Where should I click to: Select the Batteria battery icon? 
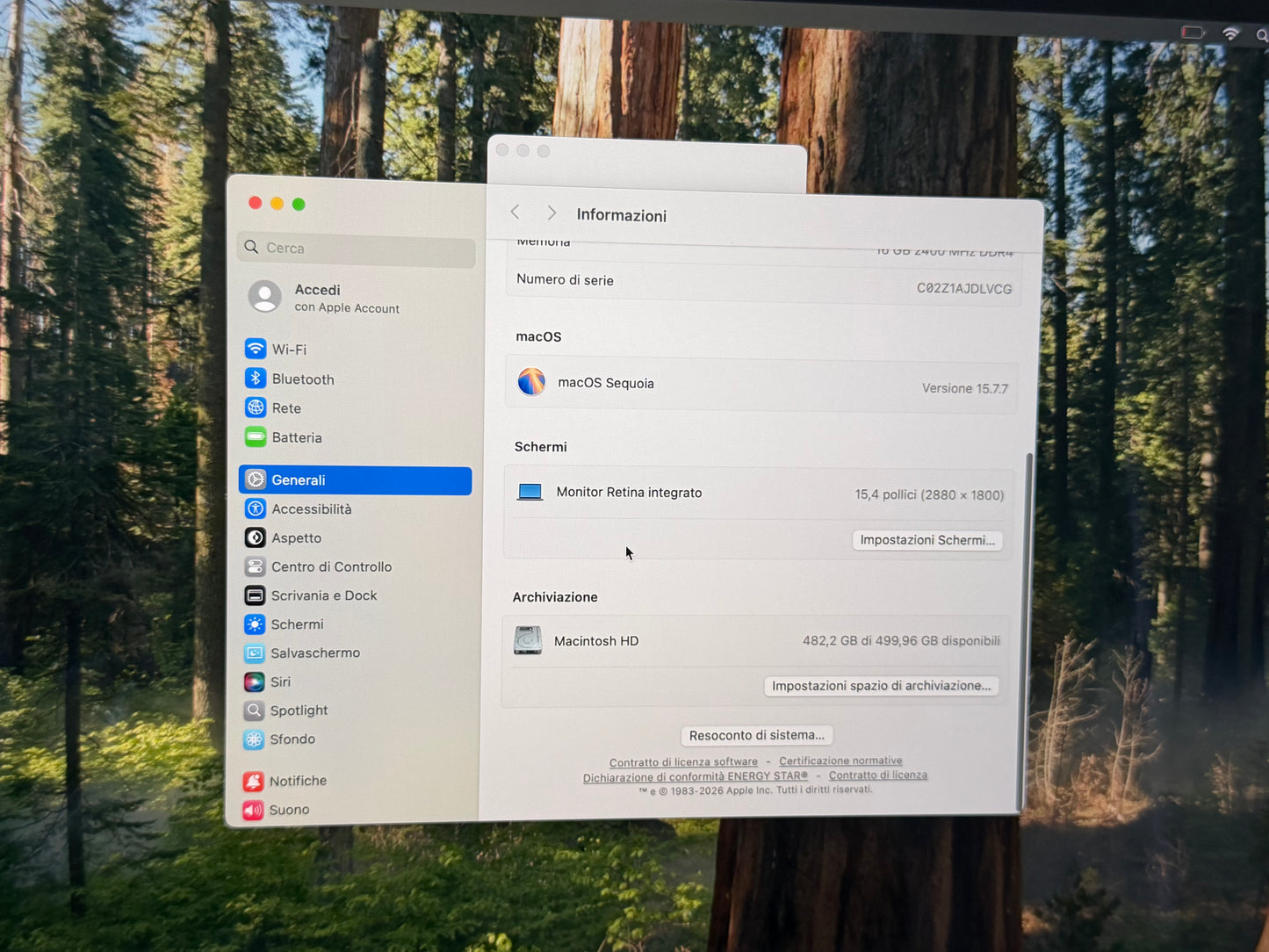(256, 436)
